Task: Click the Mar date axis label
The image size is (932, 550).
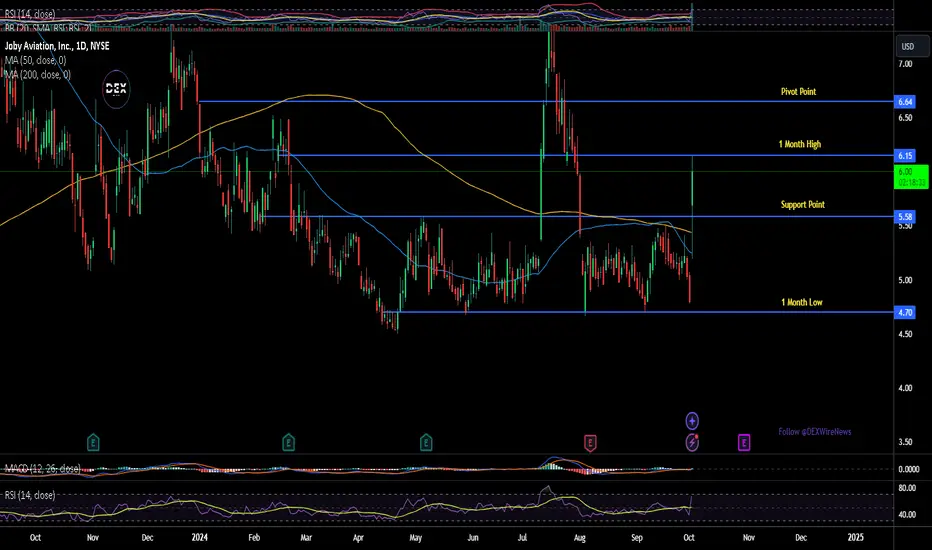Action: click(306, 538)
